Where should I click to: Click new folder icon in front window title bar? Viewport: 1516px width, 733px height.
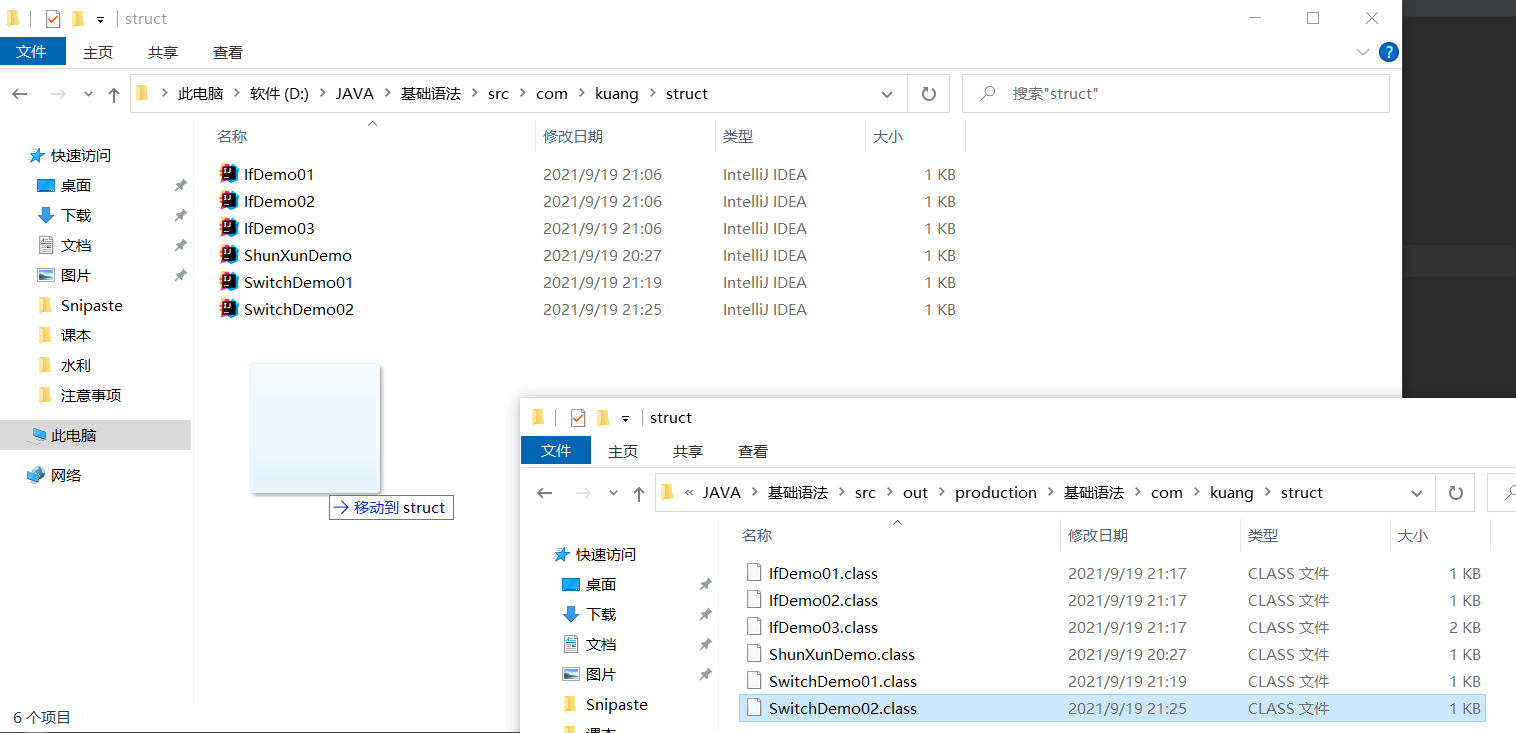[603, 418]
